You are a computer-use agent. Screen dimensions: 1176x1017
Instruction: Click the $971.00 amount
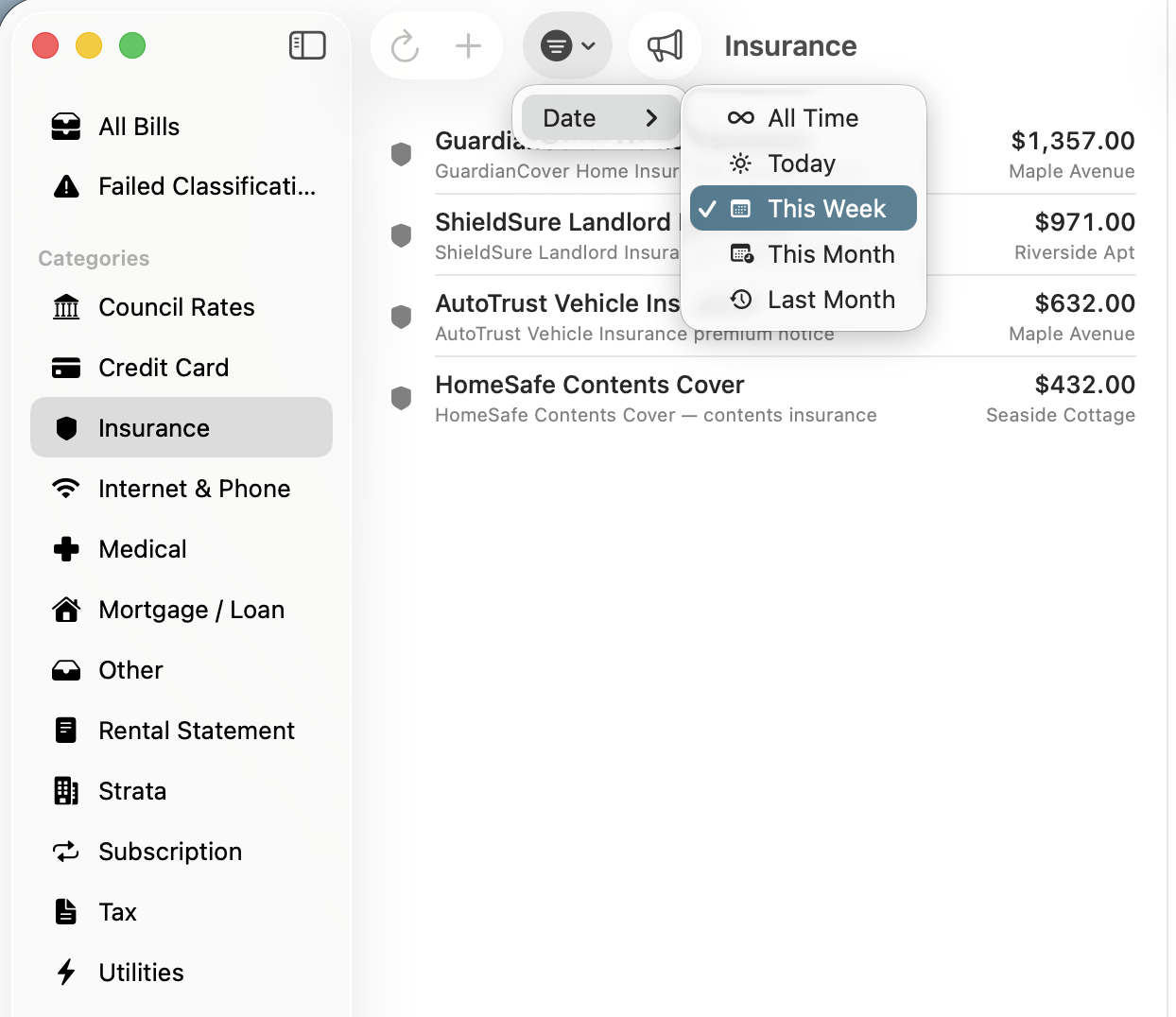[x=1085, y=222]
